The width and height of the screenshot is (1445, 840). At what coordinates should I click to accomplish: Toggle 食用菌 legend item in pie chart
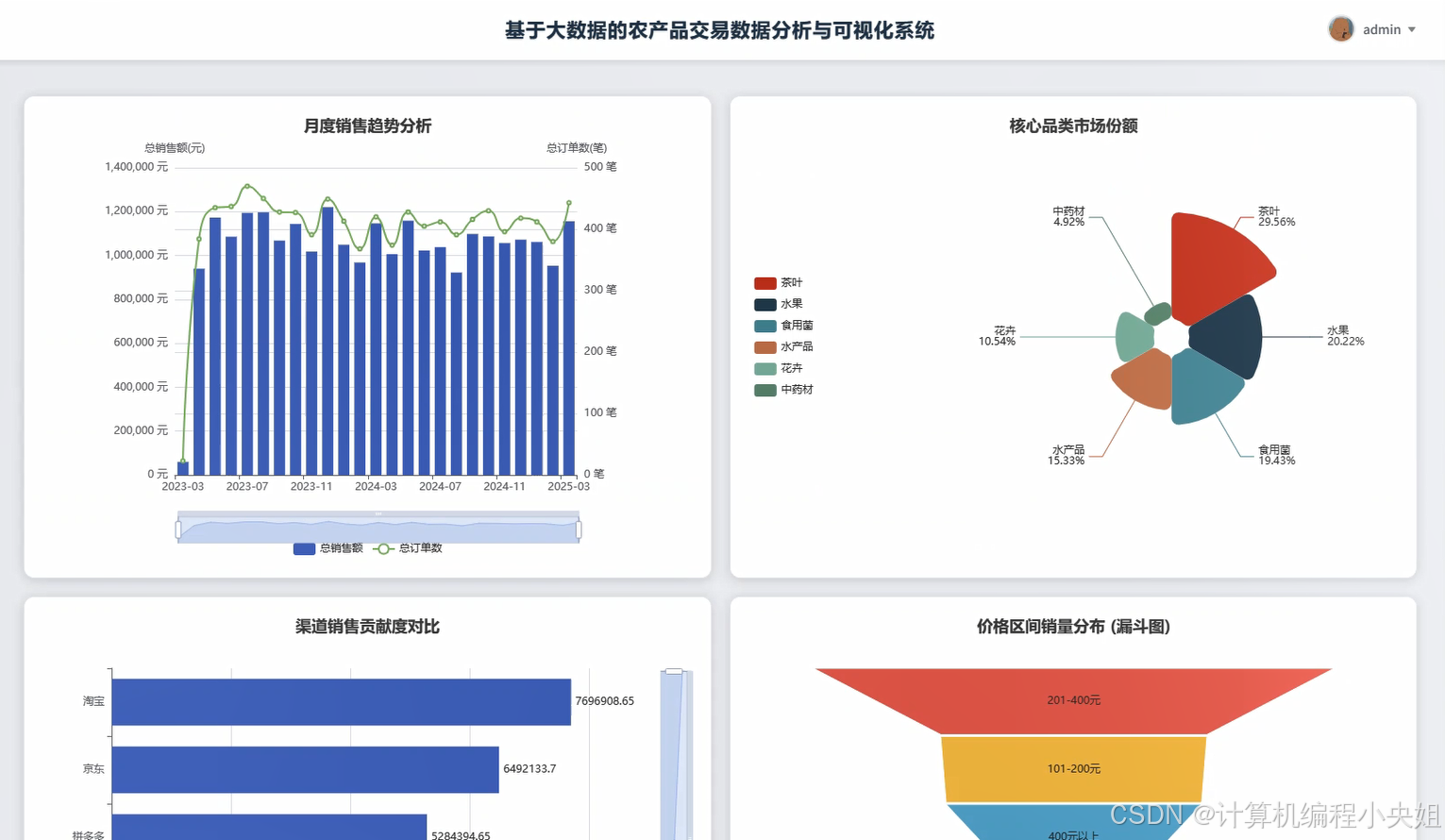[783, 326]
